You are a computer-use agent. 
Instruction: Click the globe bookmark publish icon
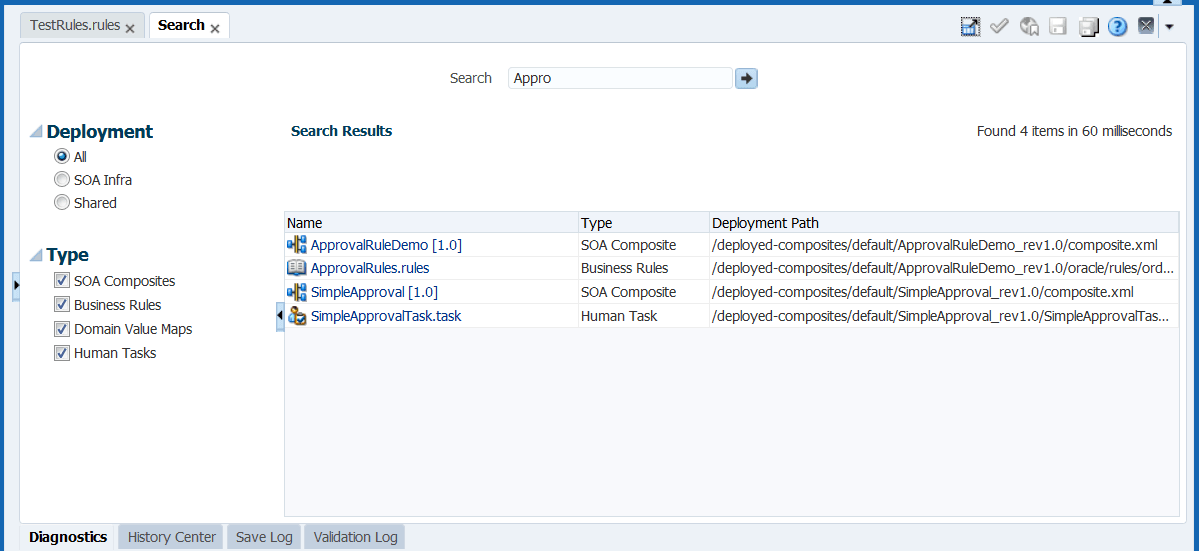click(1028, 27)
